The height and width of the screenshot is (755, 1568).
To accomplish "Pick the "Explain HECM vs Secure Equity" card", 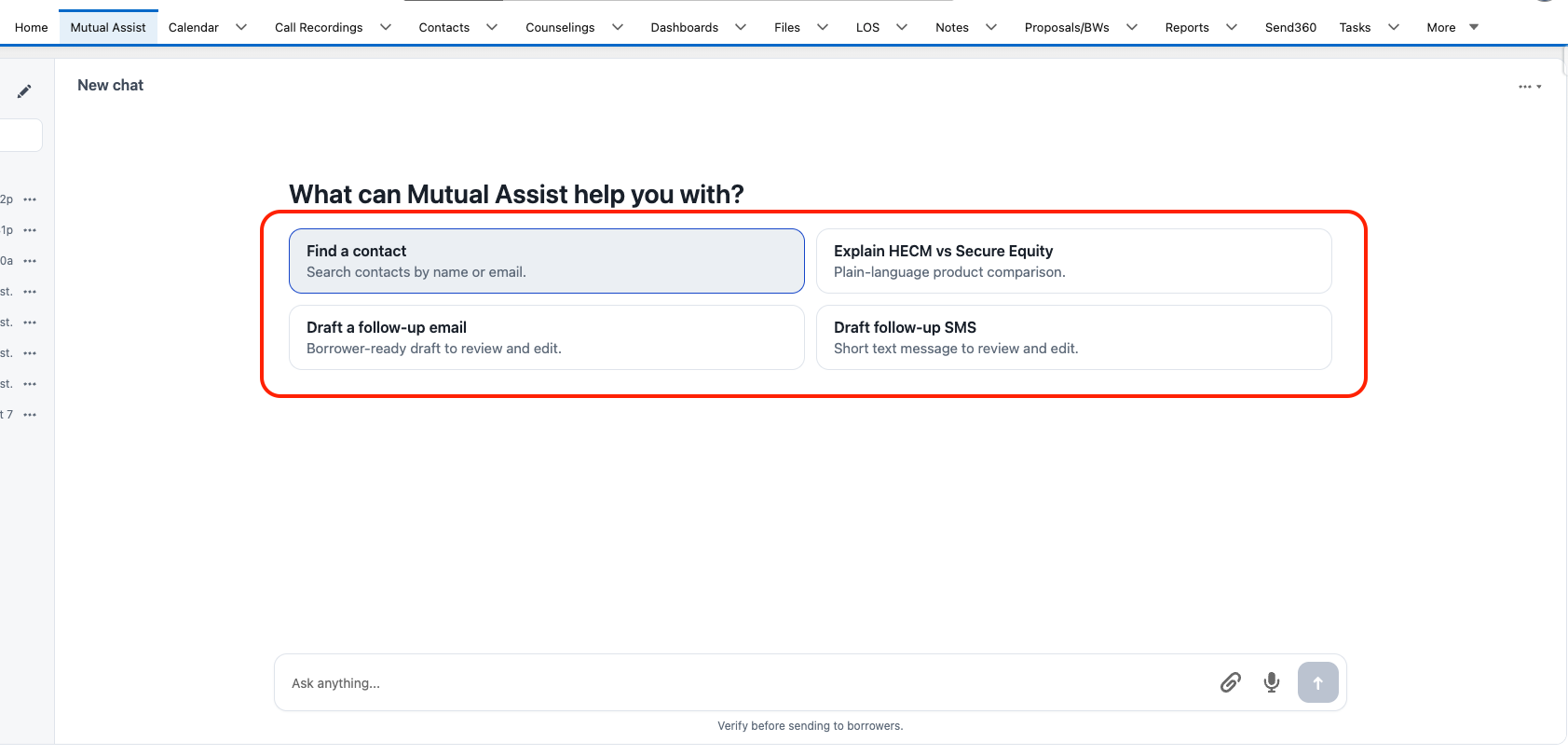I will 1074,261.
